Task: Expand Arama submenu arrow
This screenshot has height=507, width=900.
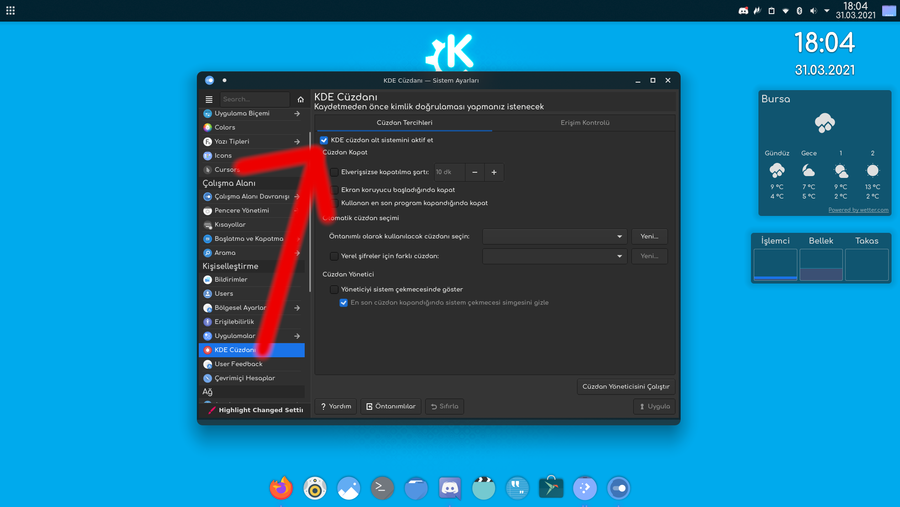Action: point(297,253)
